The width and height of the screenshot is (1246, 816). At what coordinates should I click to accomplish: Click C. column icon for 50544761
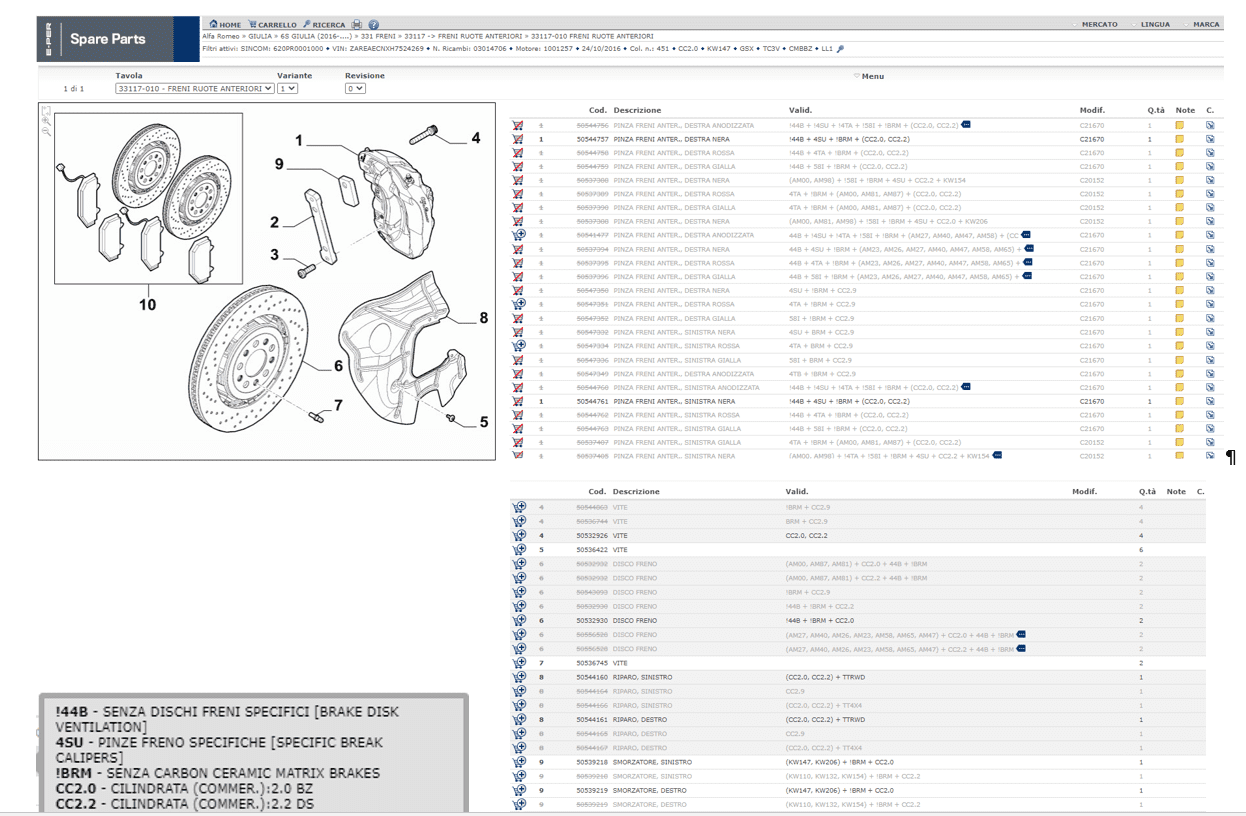pyautogui.click(x=1210, y=401)
